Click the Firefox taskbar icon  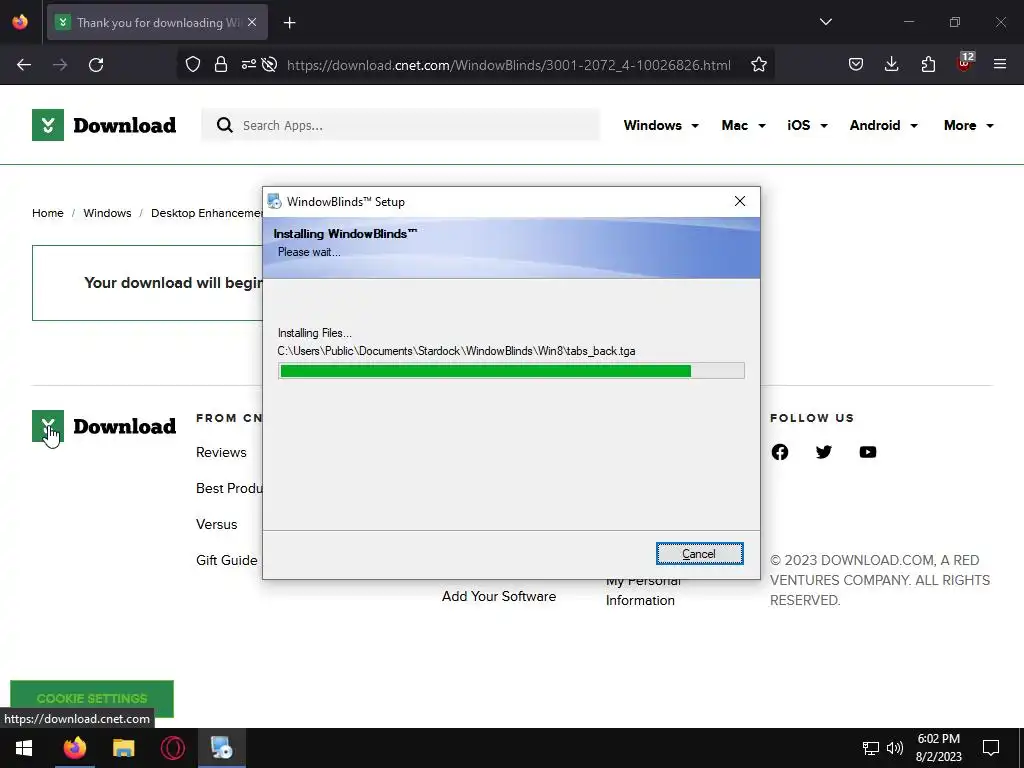(x=74, y=748)
